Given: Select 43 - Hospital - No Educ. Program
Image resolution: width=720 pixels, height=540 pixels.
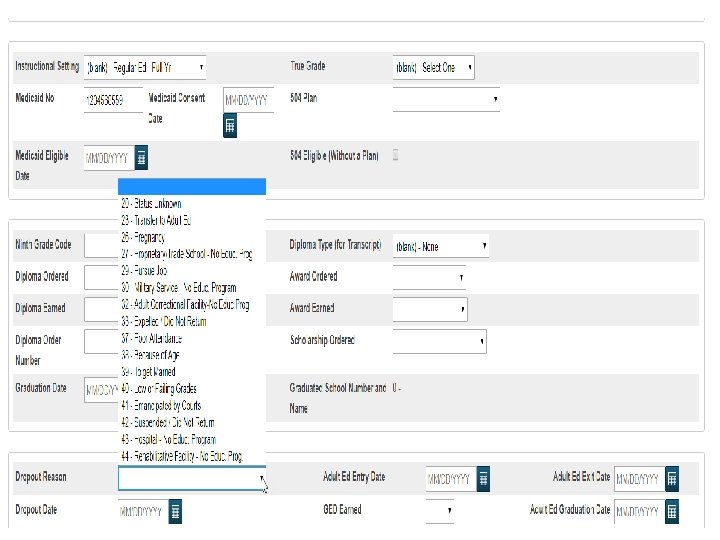Looking at the screenshot, I should tap(192, 439).
